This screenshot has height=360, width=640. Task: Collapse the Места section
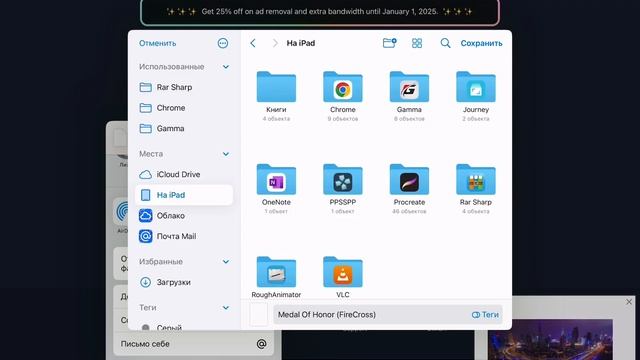[x=226, y=154]
